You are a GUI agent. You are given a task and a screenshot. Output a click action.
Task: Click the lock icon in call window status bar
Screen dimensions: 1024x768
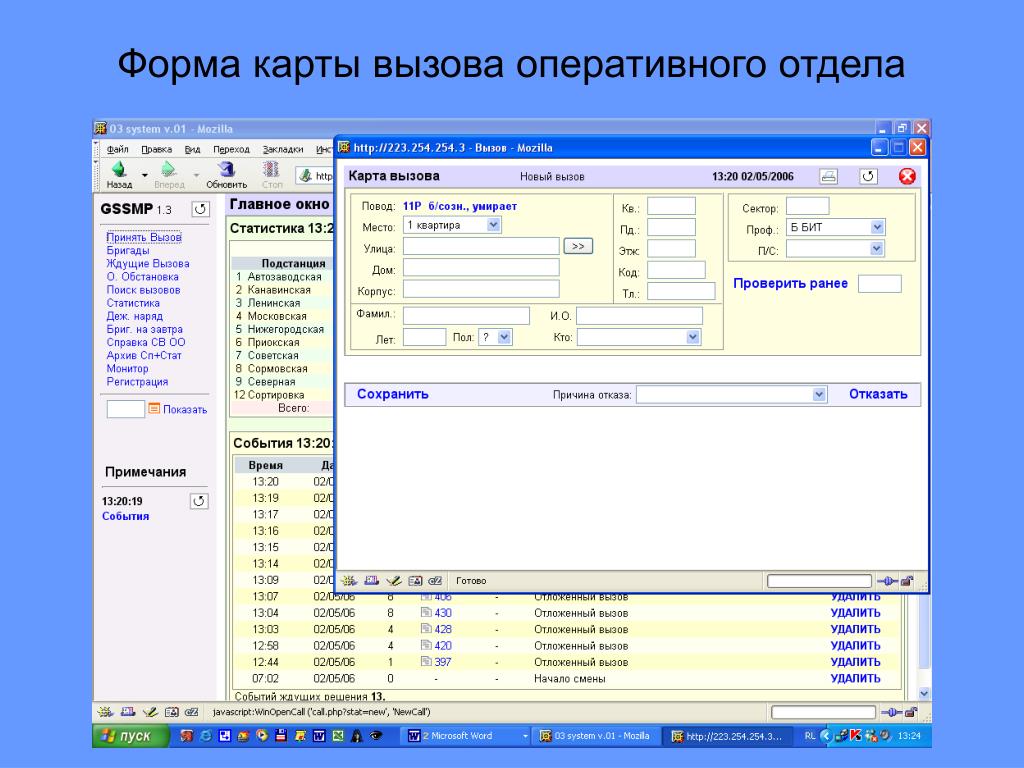point(907,581)
